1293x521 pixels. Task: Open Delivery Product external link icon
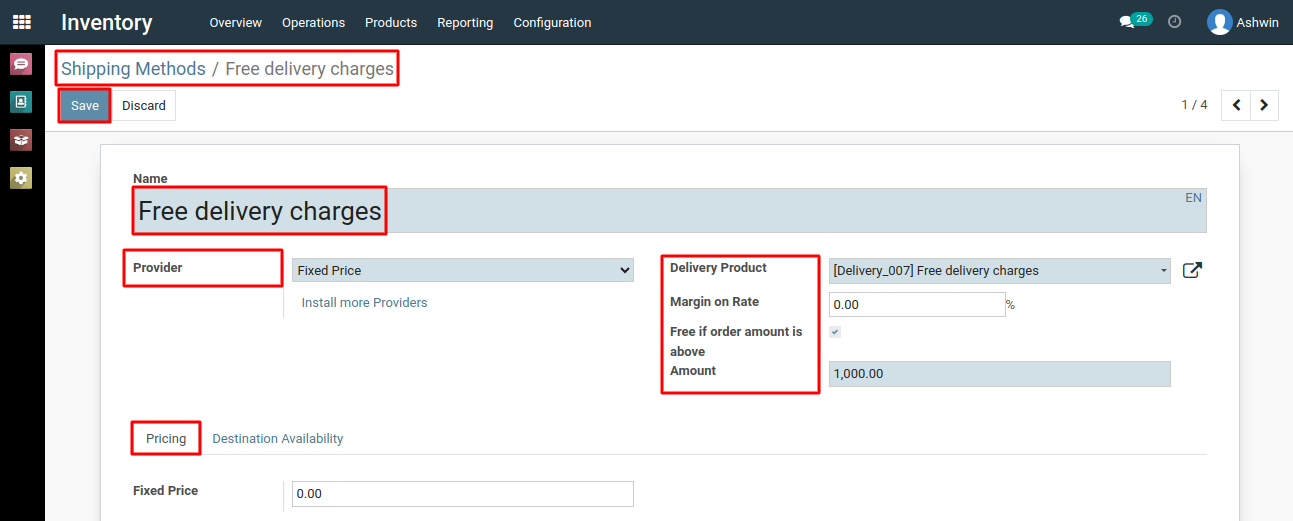(1192, 270)
